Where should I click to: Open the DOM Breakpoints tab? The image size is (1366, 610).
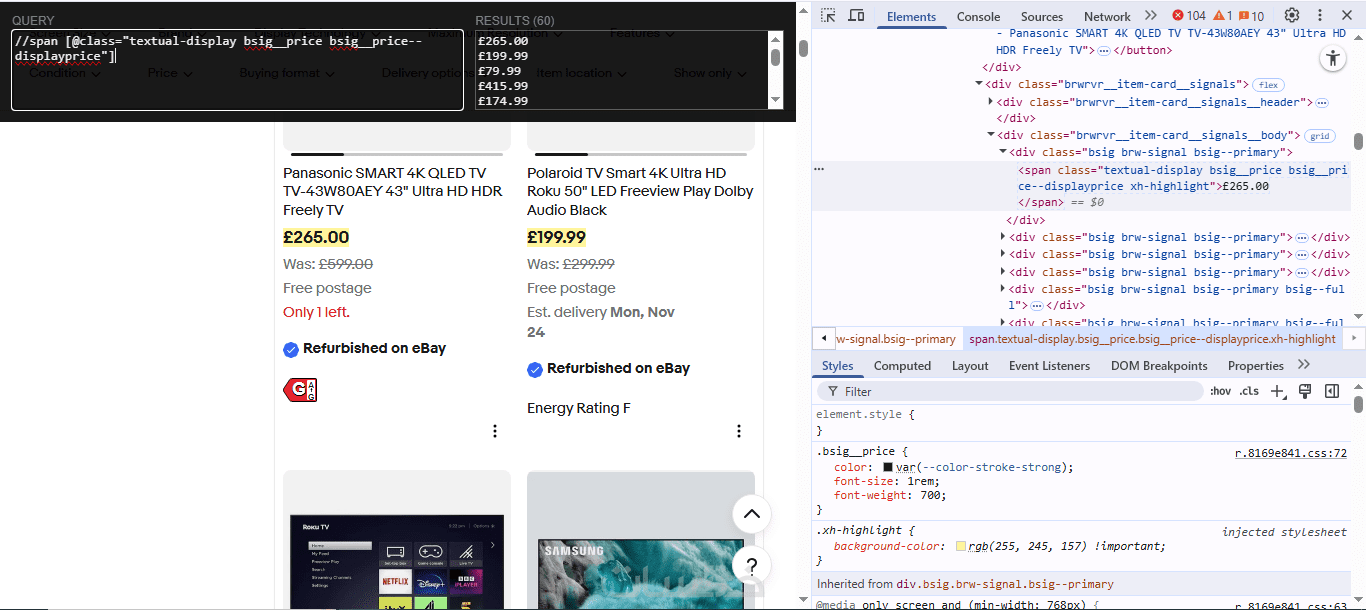(x=1159, y=365)
